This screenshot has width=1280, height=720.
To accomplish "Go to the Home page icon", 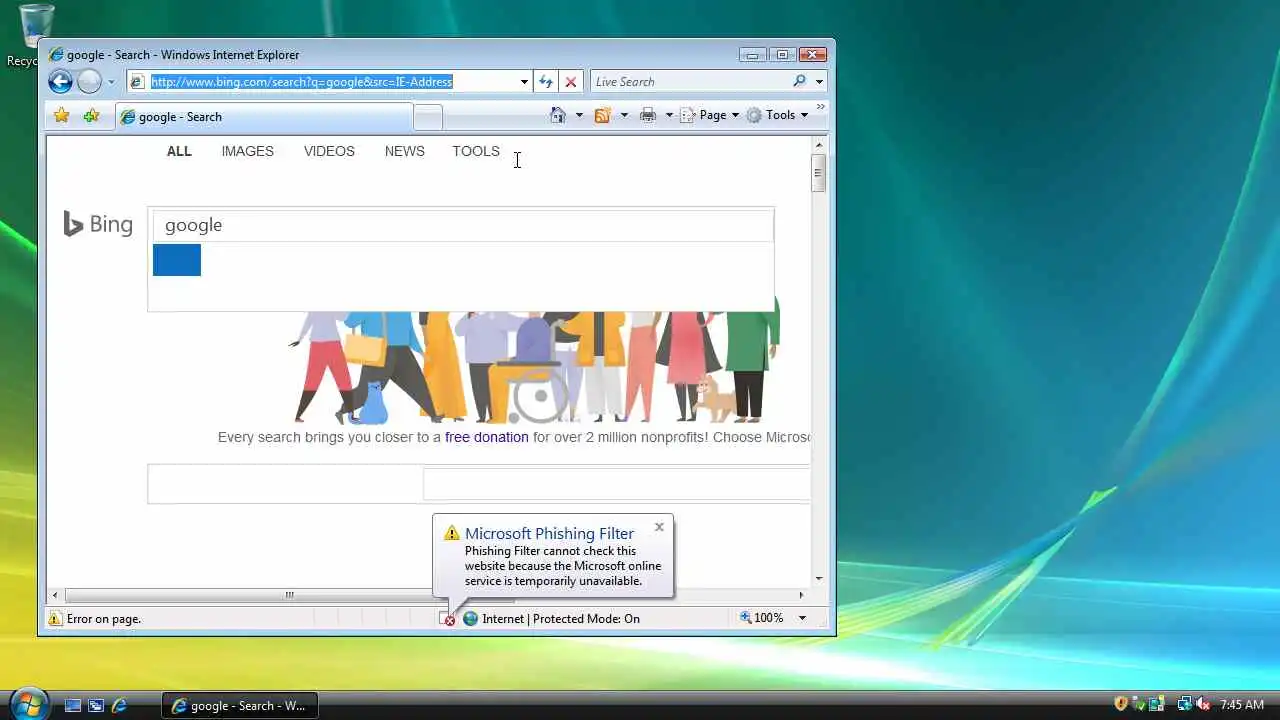I will click(x=558, y=115).
